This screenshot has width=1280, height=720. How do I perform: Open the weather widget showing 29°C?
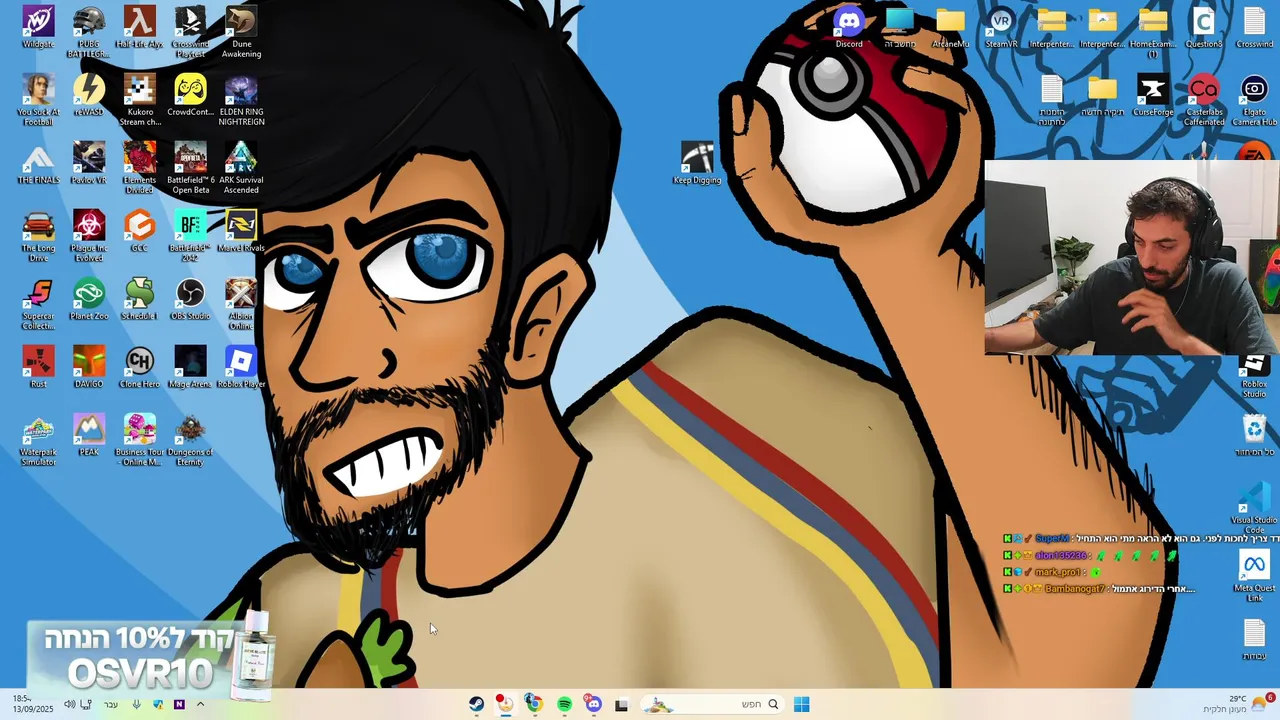pyautogui.click(x=1236, y=704)
